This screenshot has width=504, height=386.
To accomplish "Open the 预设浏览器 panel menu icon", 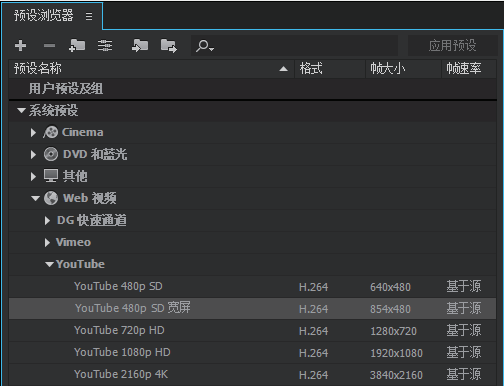I will (89, 16).
